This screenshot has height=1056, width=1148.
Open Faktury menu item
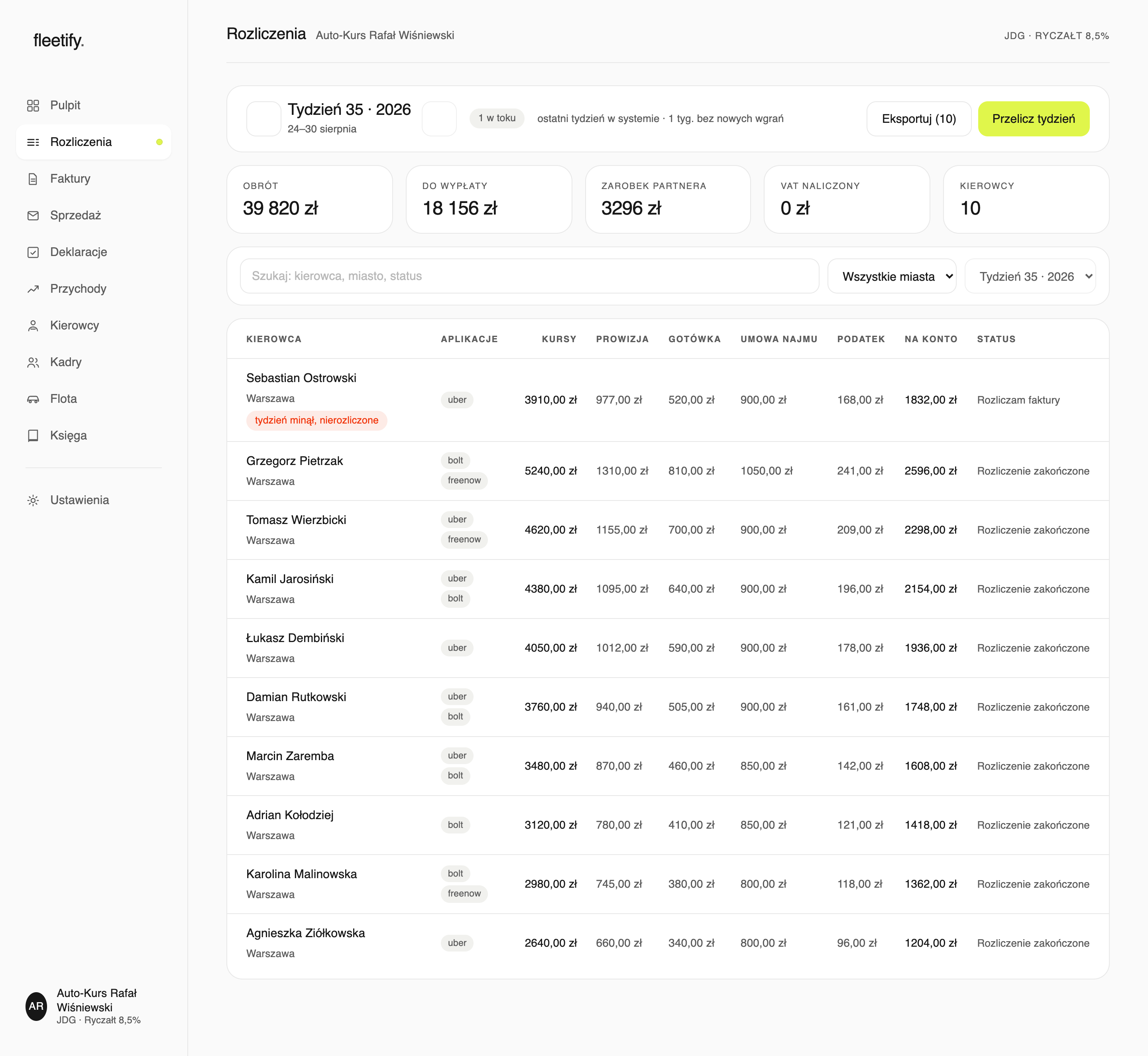(94, 179)
